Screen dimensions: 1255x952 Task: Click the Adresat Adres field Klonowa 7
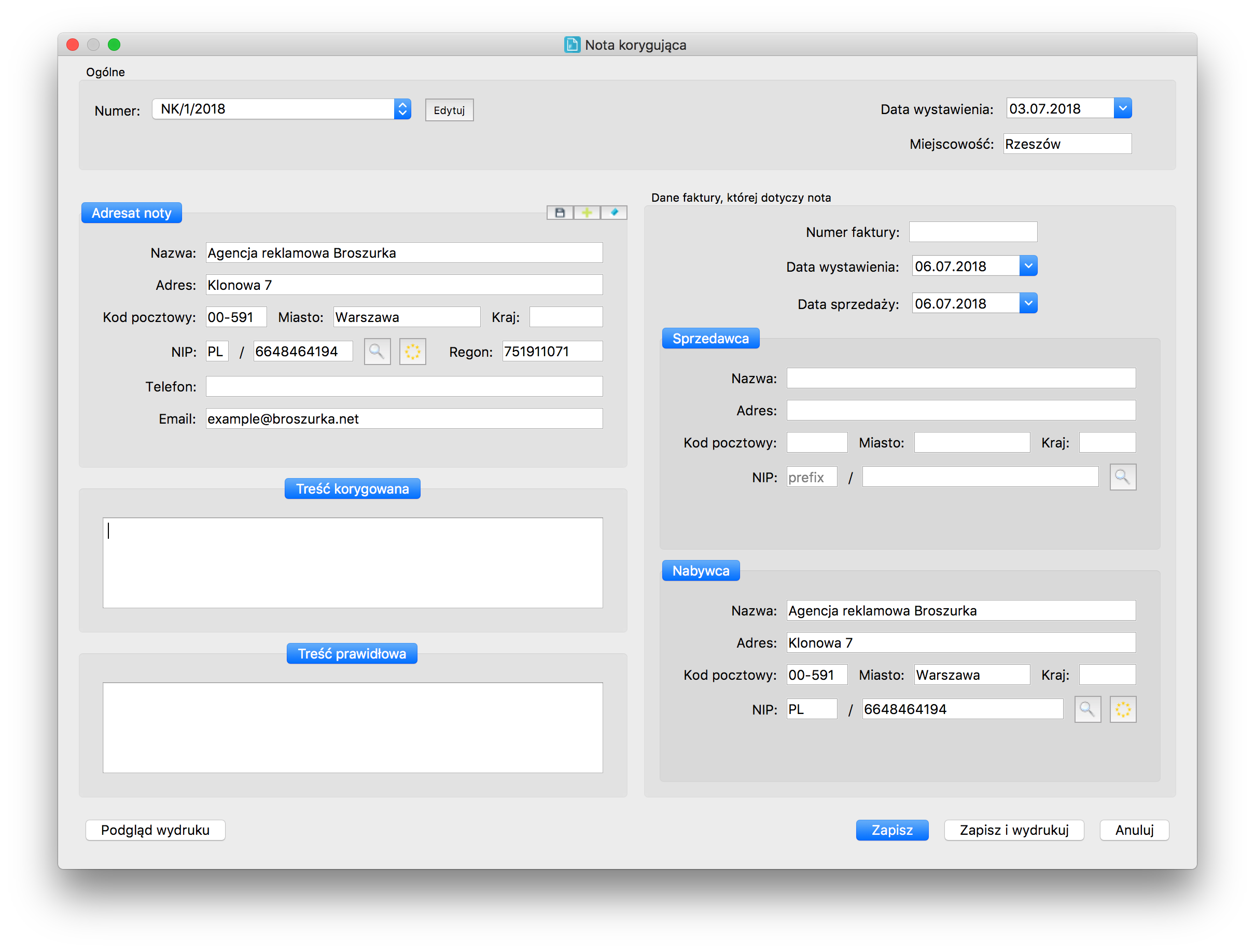tap(404, 285)
